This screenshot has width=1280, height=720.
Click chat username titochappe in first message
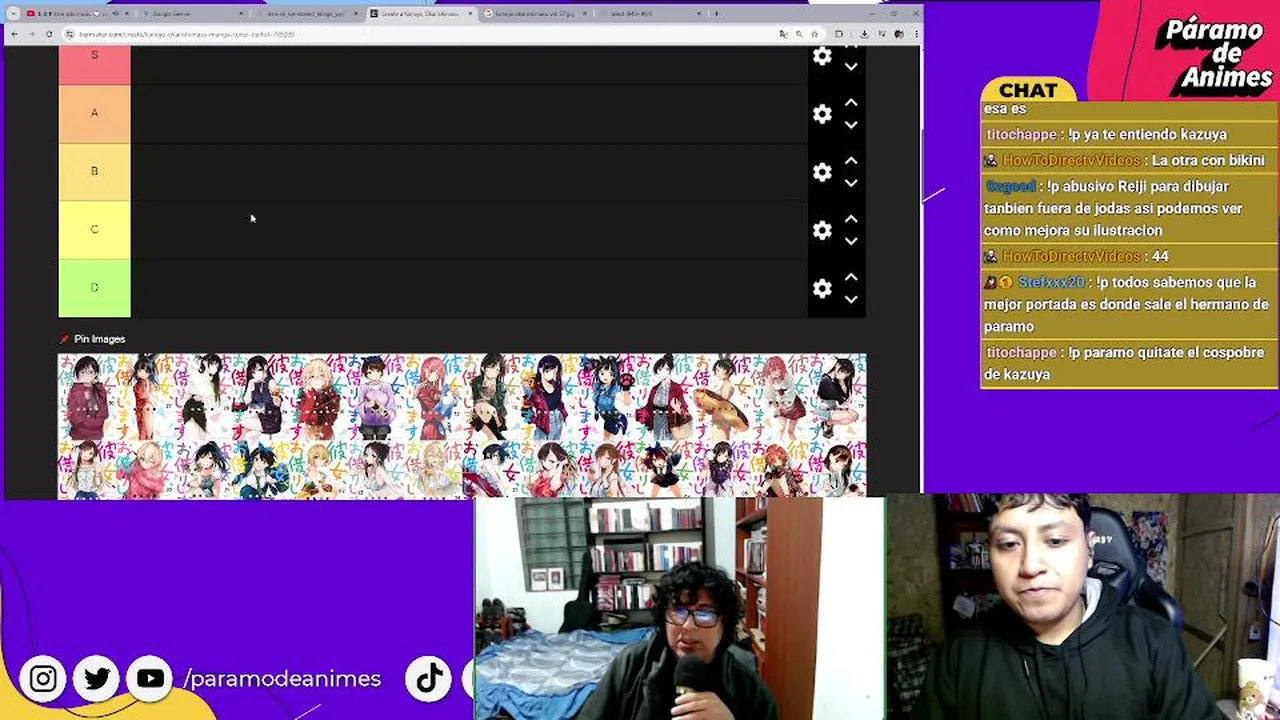[x=1021, y=134]
